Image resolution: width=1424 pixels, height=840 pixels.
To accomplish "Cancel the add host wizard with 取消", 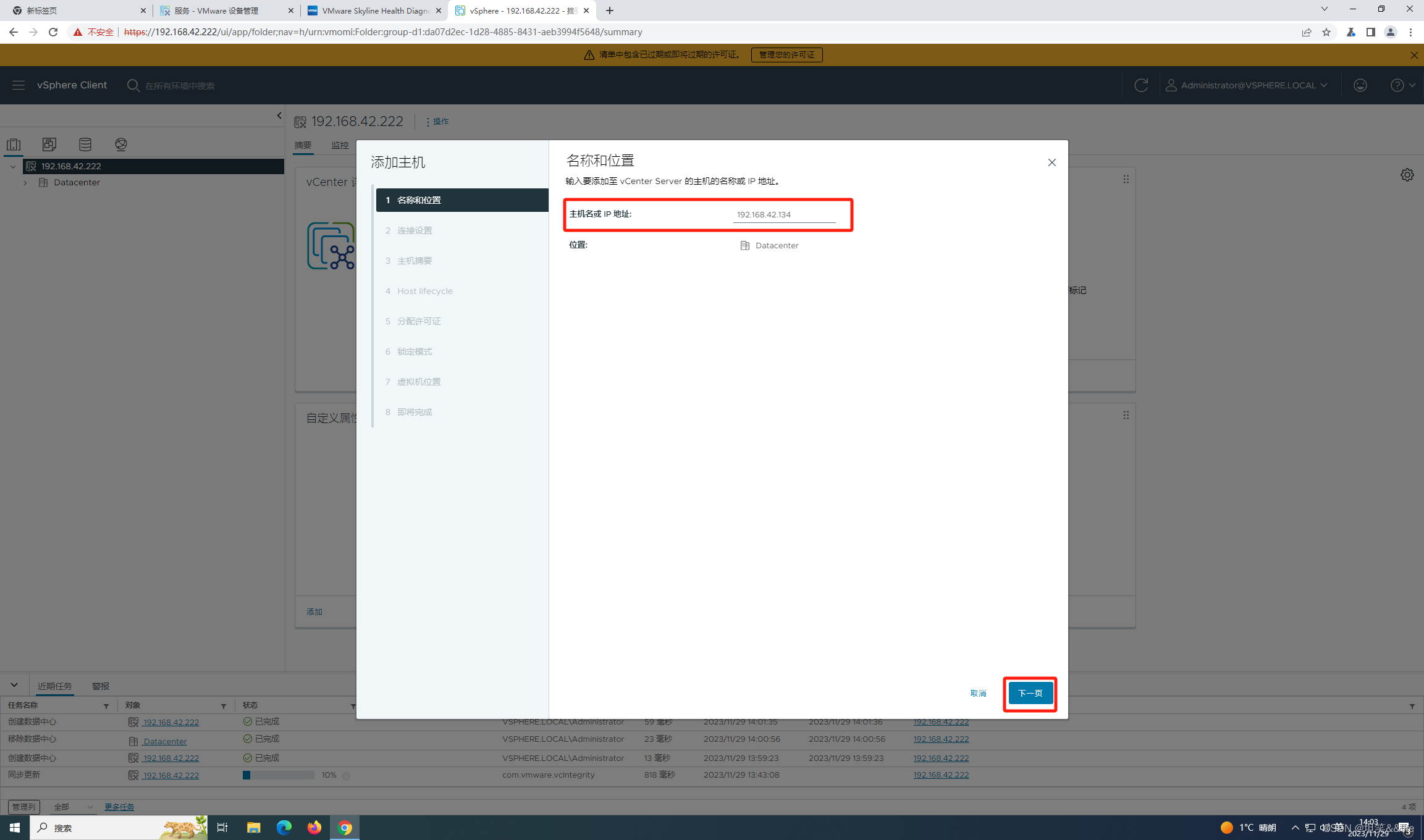I will point(978,693).
